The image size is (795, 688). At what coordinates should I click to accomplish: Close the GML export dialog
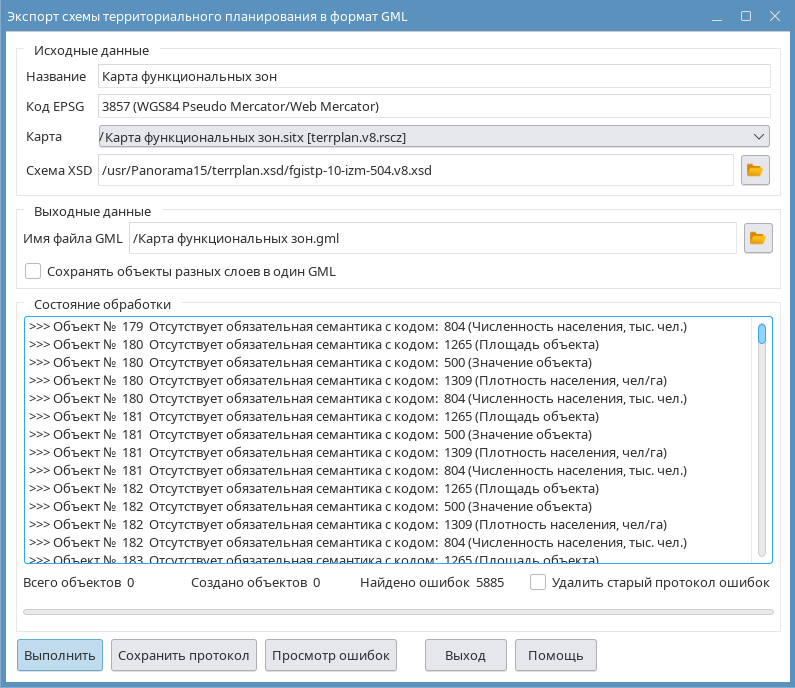[x=773, y=17]
